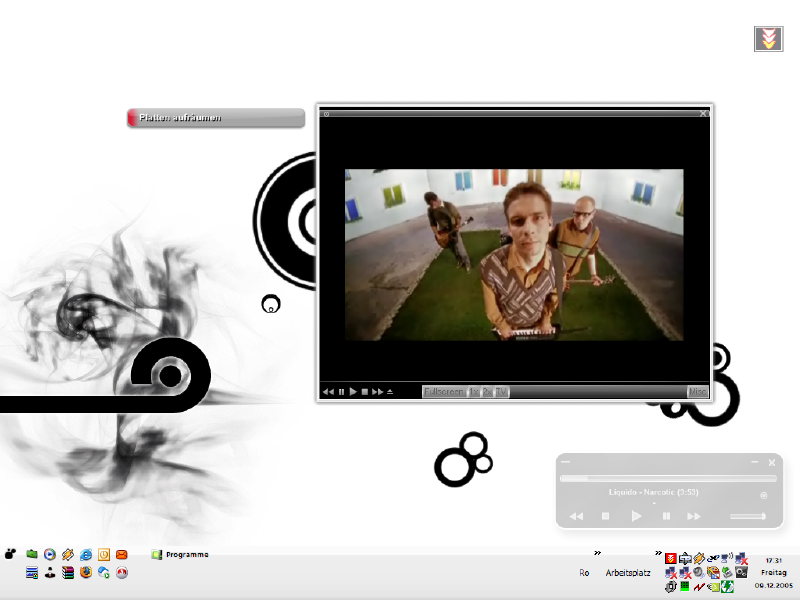Screen dimensions: 800x600
Task: Start playback in the video player window
Action: pyautogui.click(x=353, y=392)
